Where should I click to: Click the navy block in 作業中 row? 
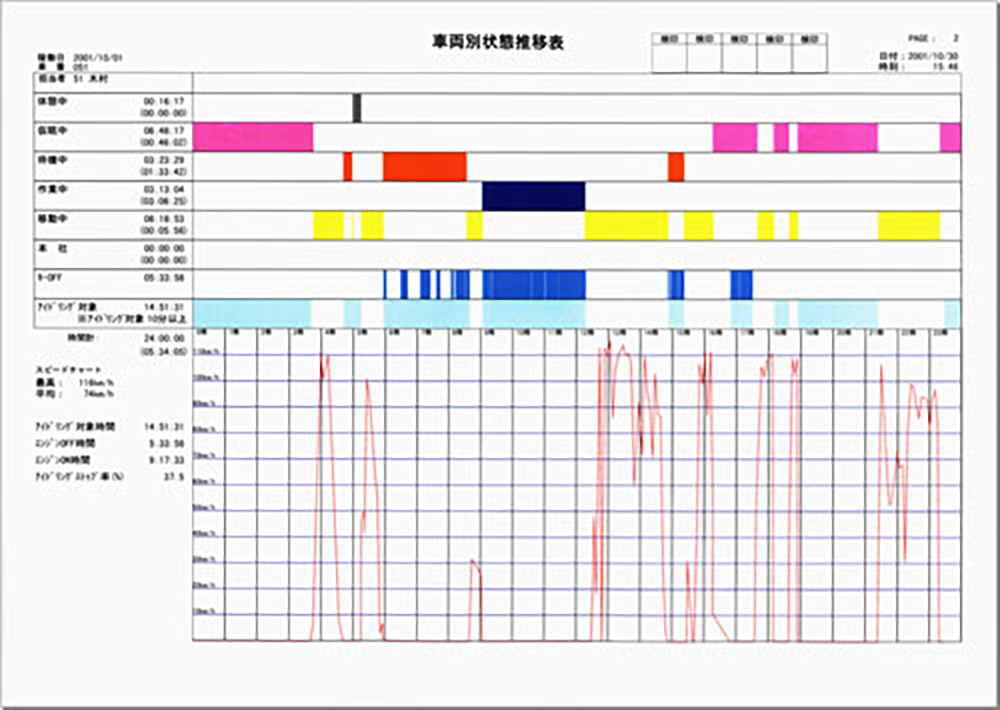click(534, 196)
